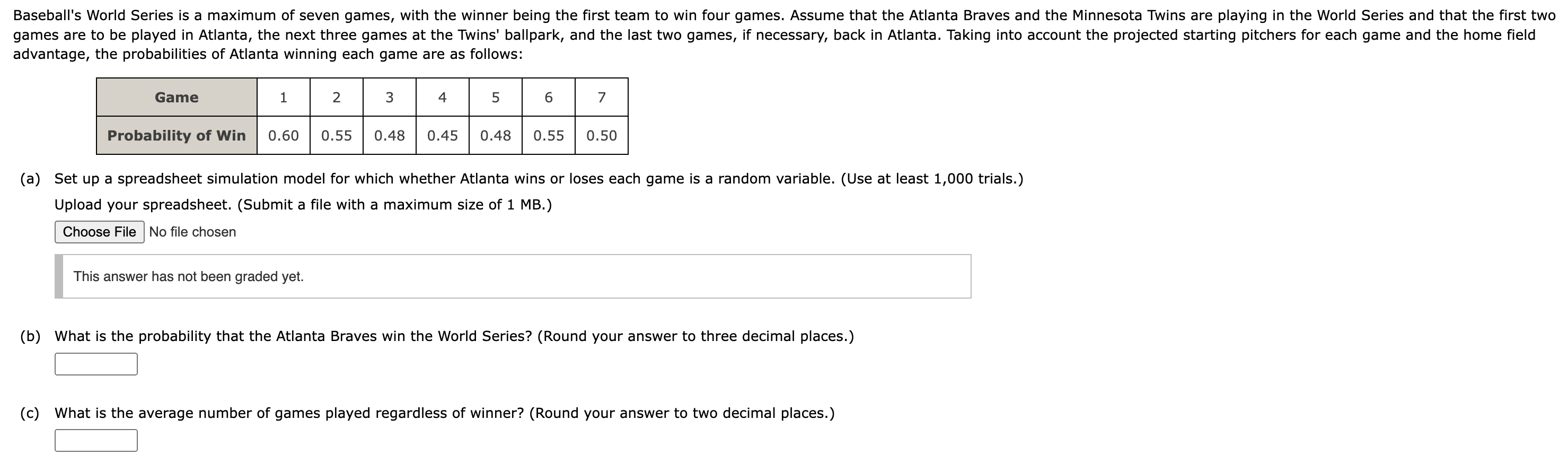Screen dimensions: 1568x472
Task: Click the part (a) question text
Action: click(x=535, y=178)
